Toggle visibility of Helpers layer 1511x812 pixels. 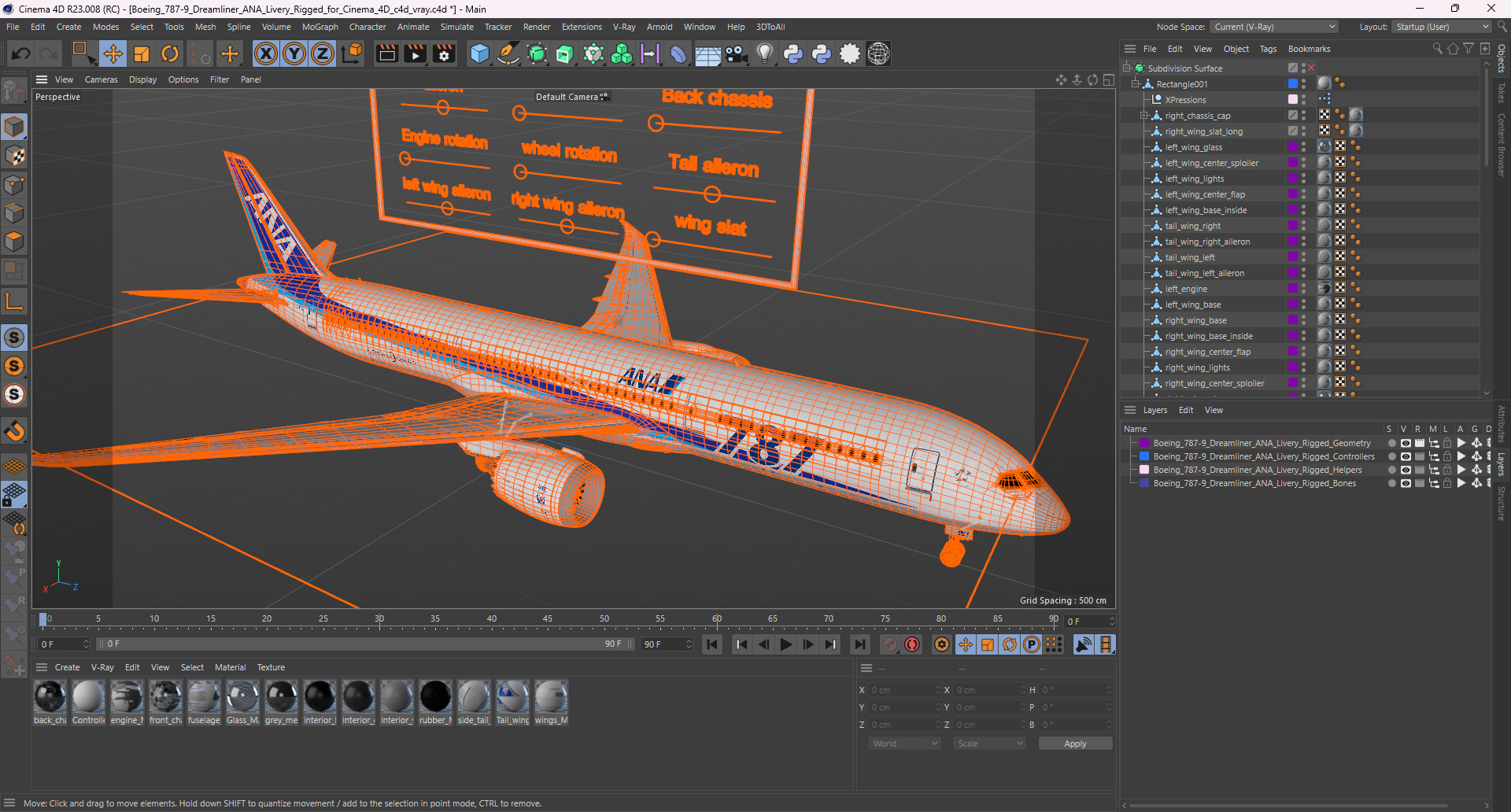click(1406, 470)
